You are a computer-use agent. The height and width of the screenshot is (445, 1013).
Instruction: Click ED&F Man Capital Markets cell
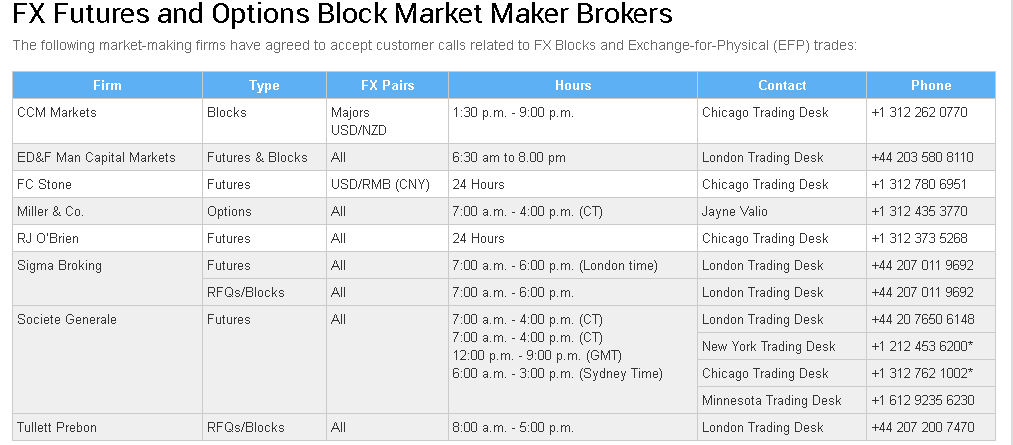(x=96, y=158)
